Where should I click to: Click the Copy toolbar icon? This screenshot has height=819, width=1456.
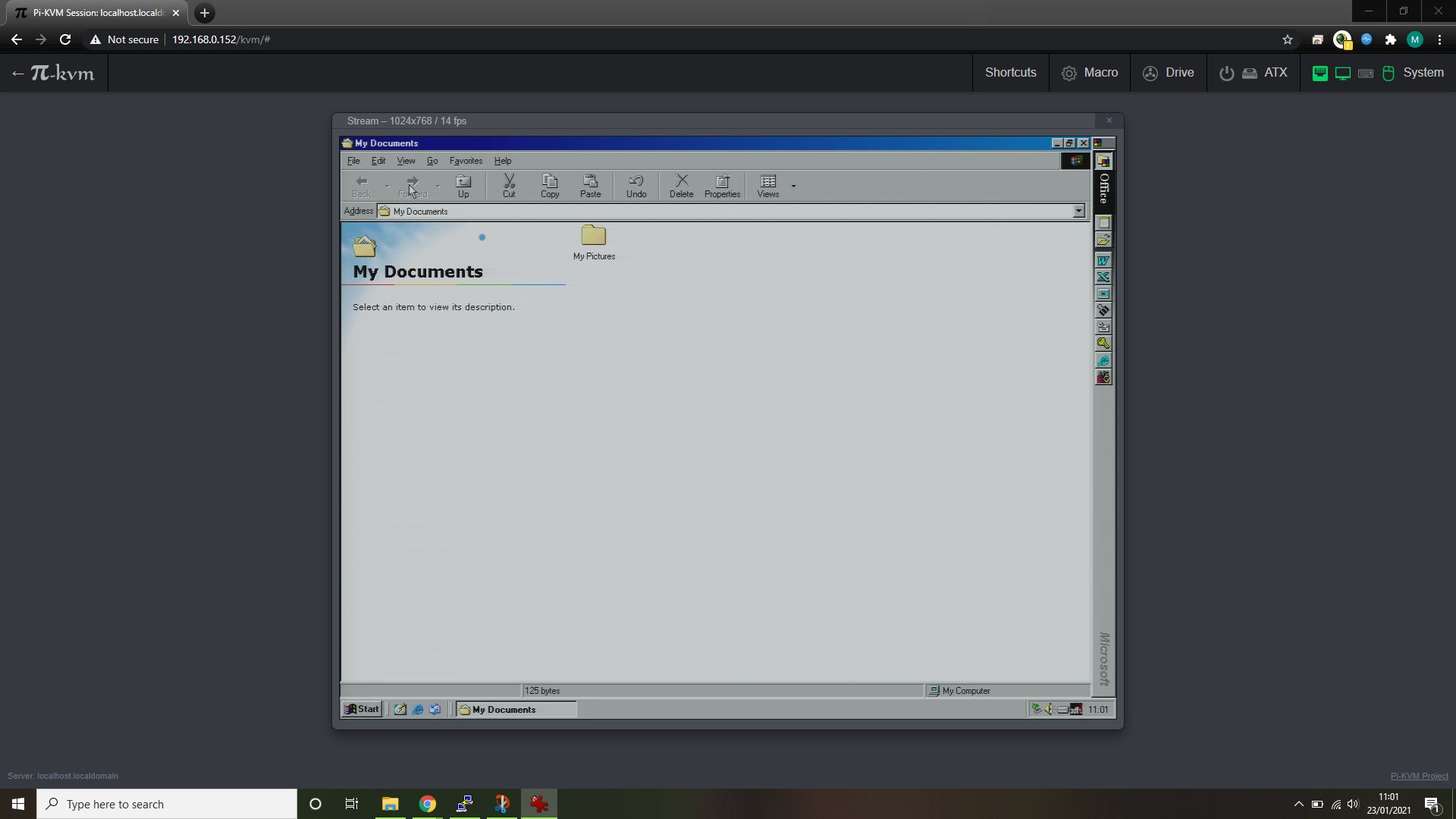click(550, 185)
